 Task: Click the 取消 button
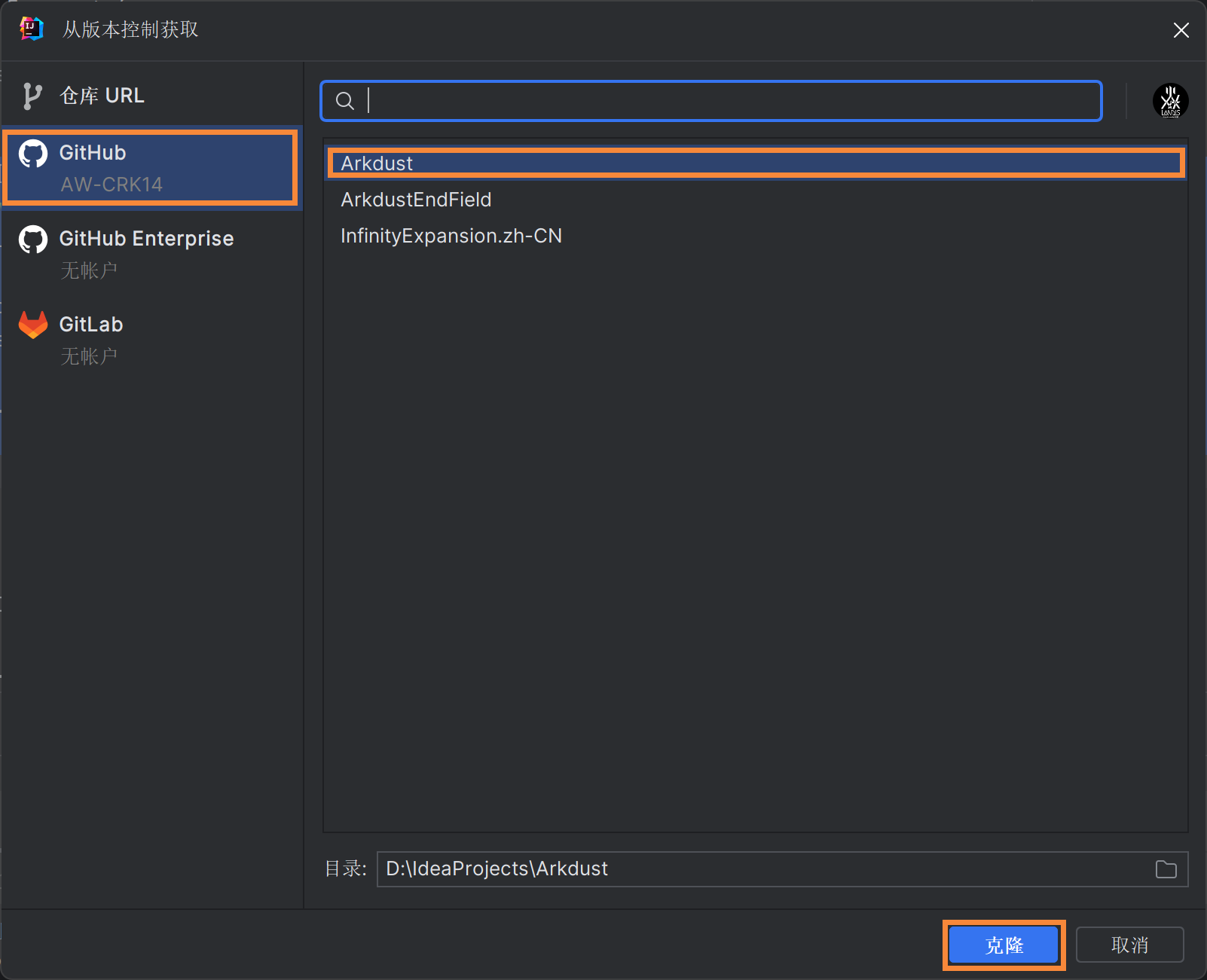coord(1129,945)
